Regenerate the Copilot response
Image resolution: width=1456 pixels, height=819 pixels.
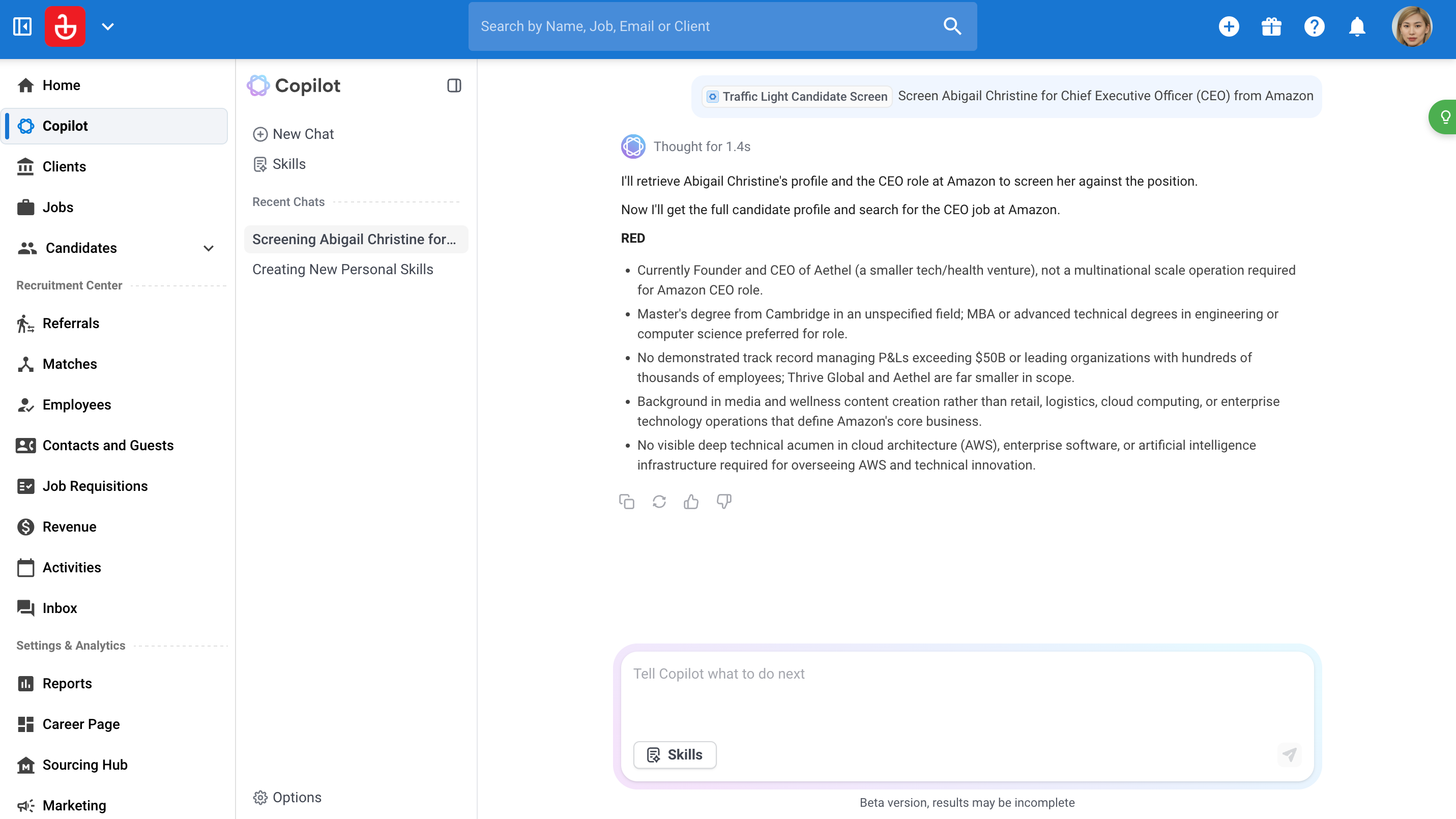coord(659,502)
